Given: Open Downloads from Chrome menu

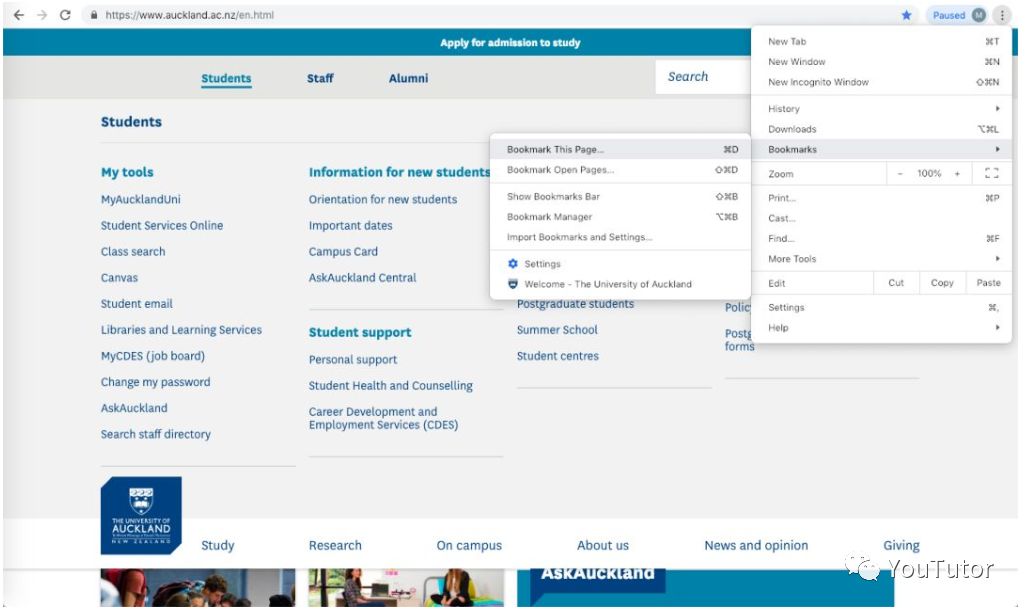Looking at the screenshot, I should [882, 129].
